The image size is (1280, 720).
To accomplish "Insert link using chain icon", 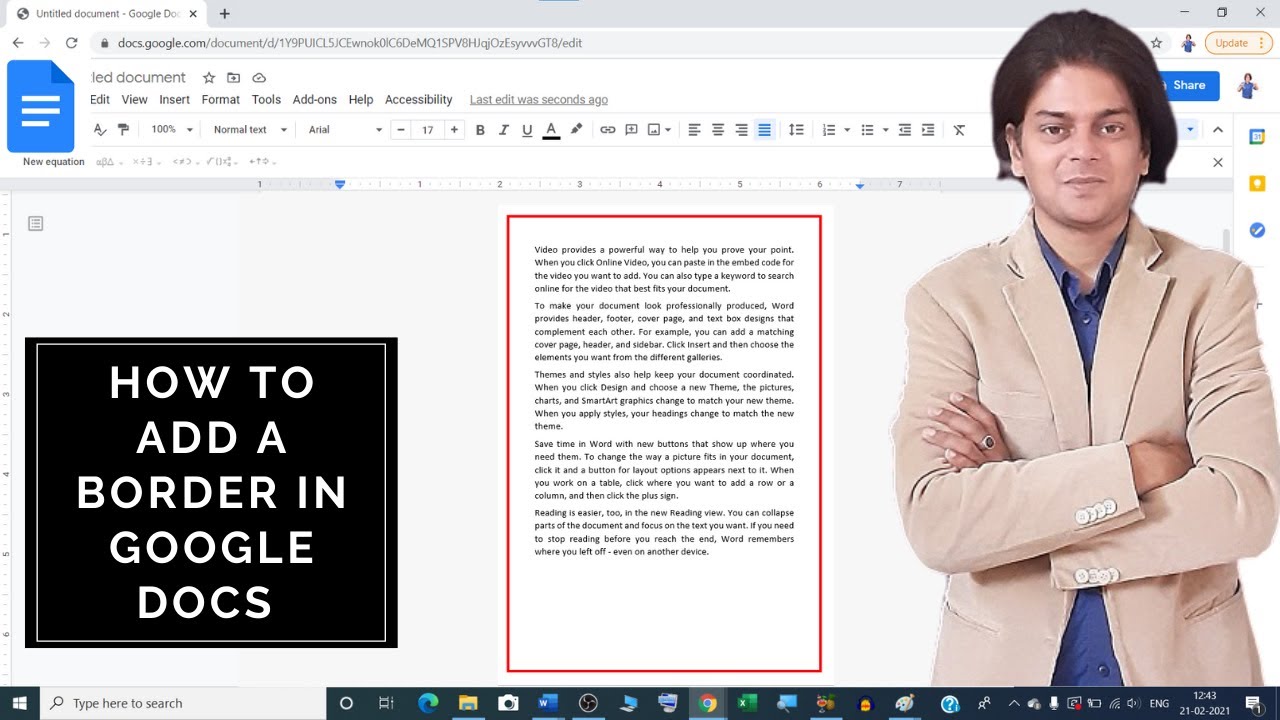I will [607, 130].
